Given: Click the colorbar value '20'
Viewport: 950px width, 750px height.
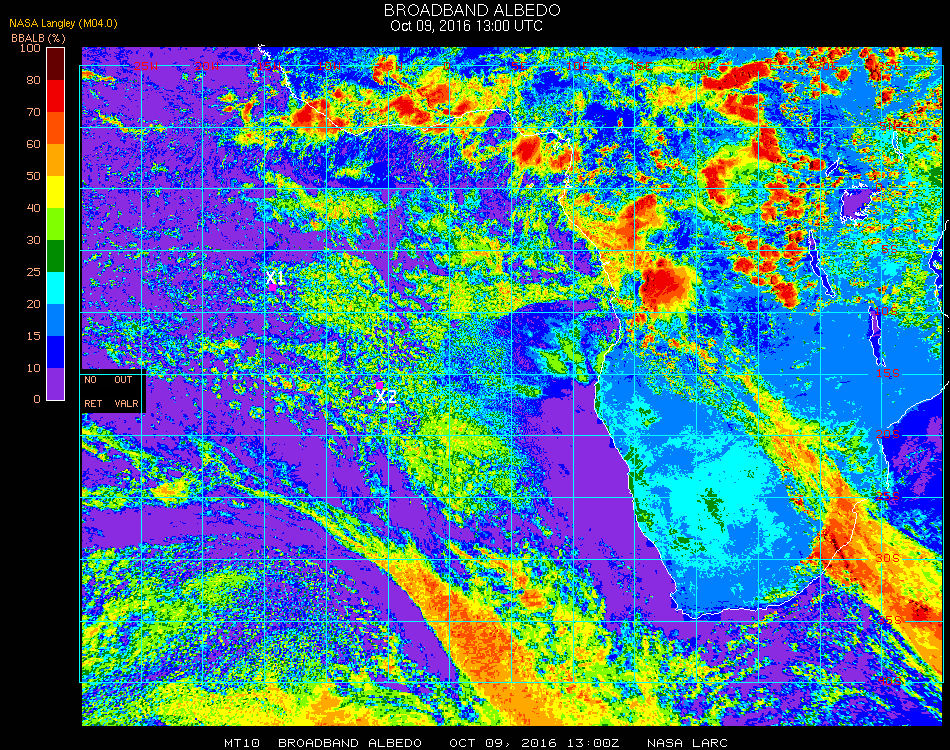Looking at the screenshot, I should tap(33, 304).
